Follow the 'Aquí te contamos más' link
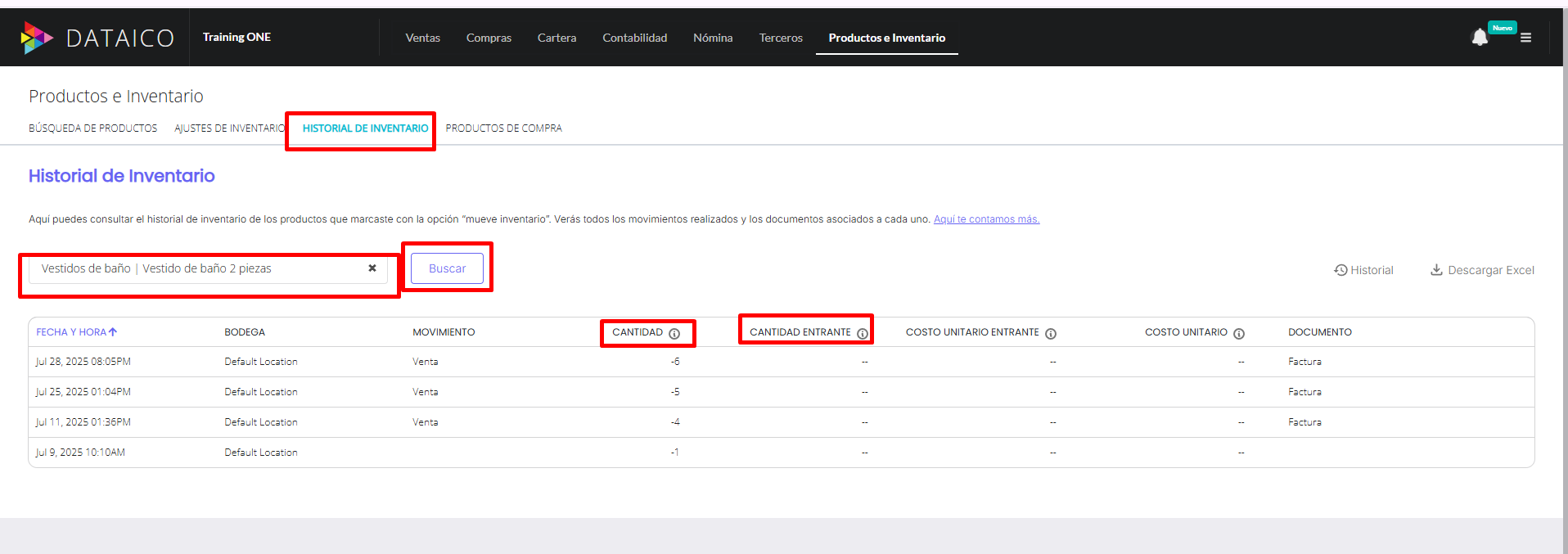Viewport: 1568px width, 554px height. 986,219
